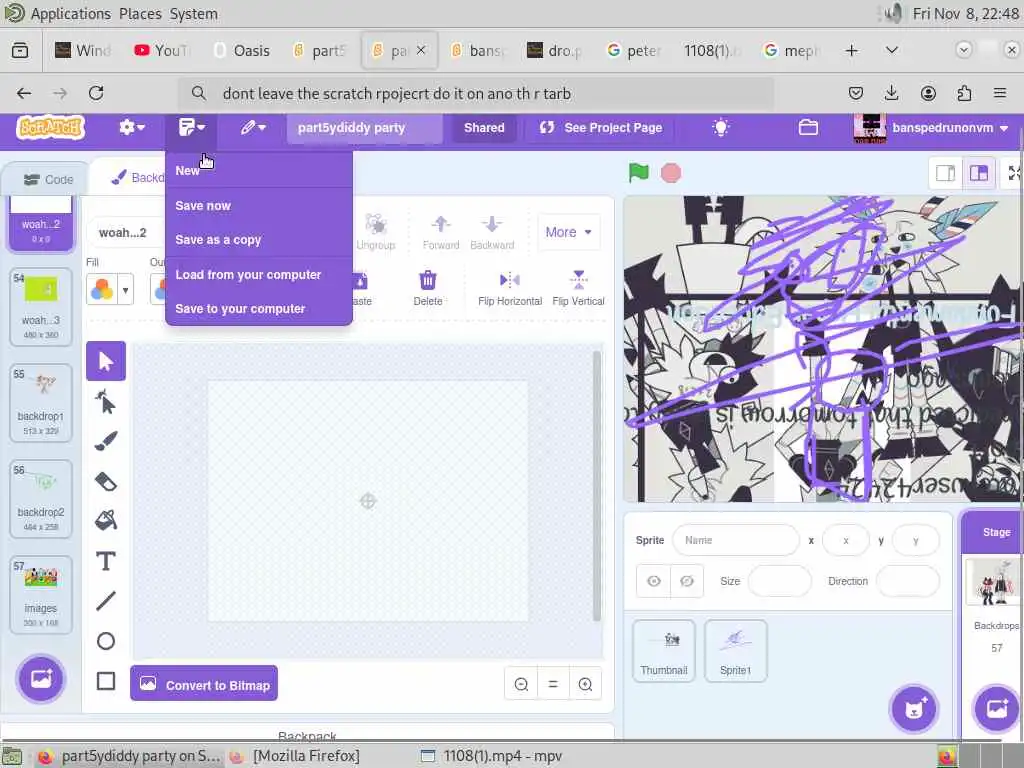Select the Text tool

(x=106, y=562)
